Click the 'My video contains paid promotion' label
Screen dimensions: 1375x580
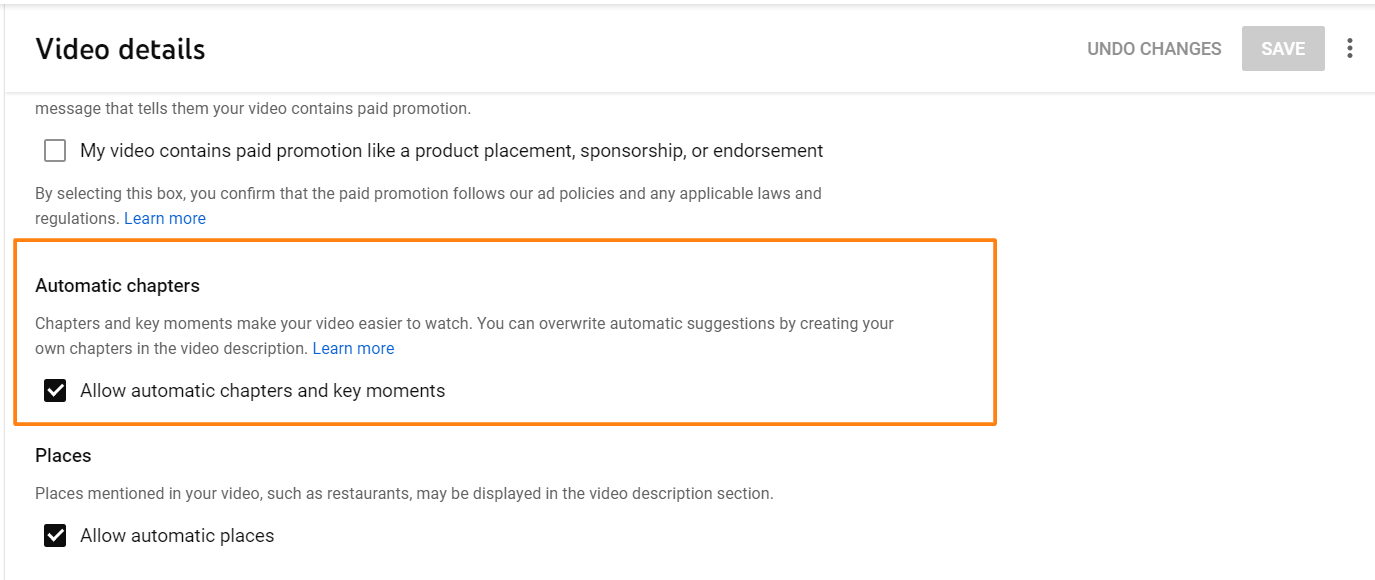452,151
